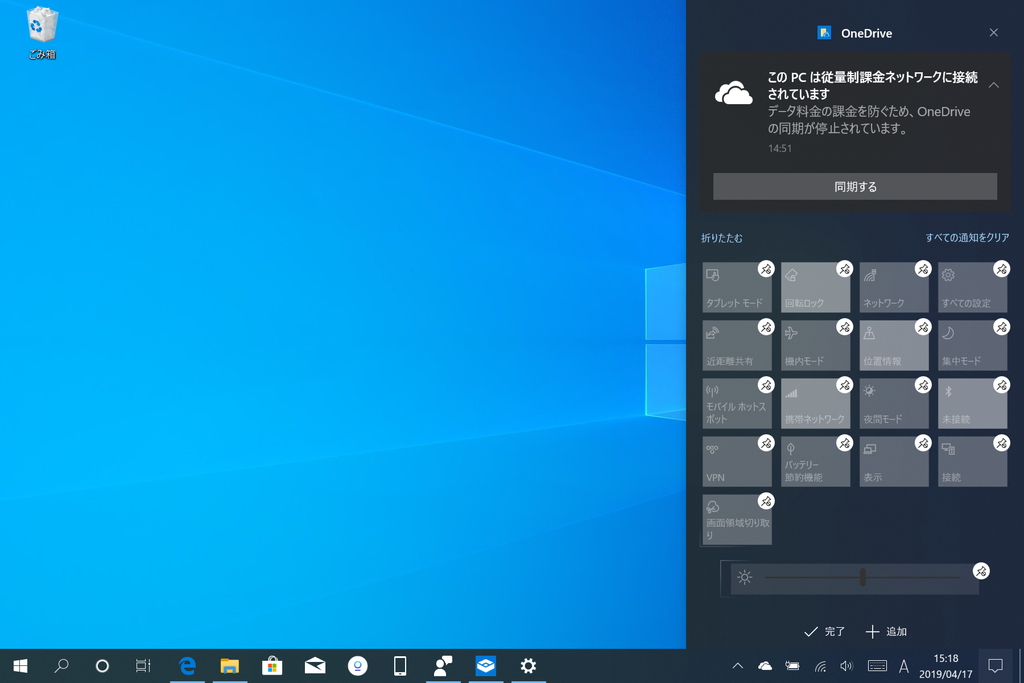
Task: Click the 接続 tile
Action: 972,462
